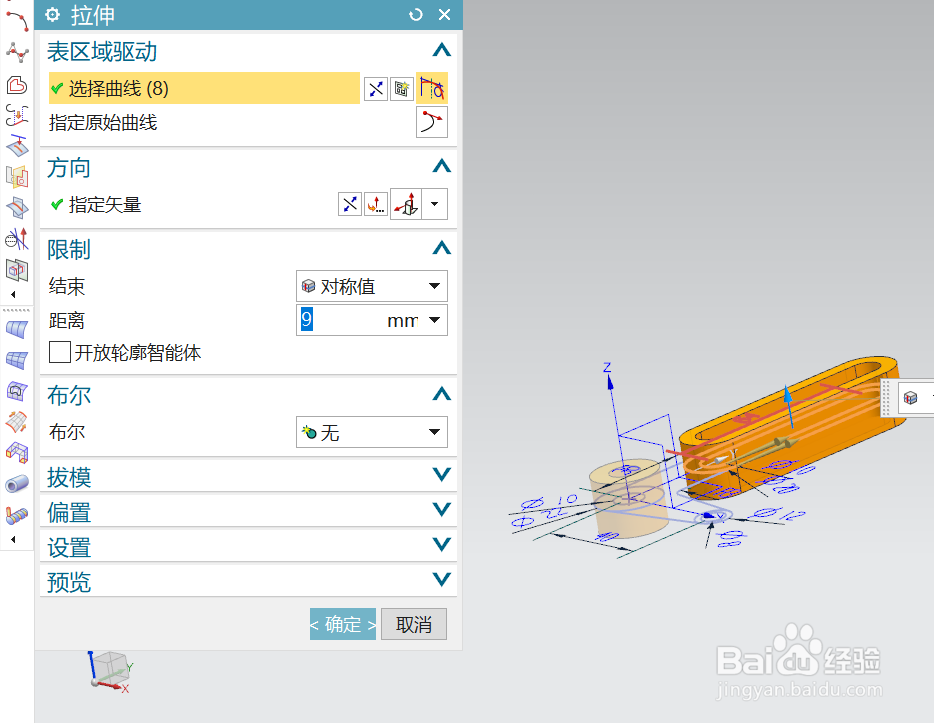Select the 指定矢量 row label
934x723 pixels.
pyautogui.click(x=105, y=205)
